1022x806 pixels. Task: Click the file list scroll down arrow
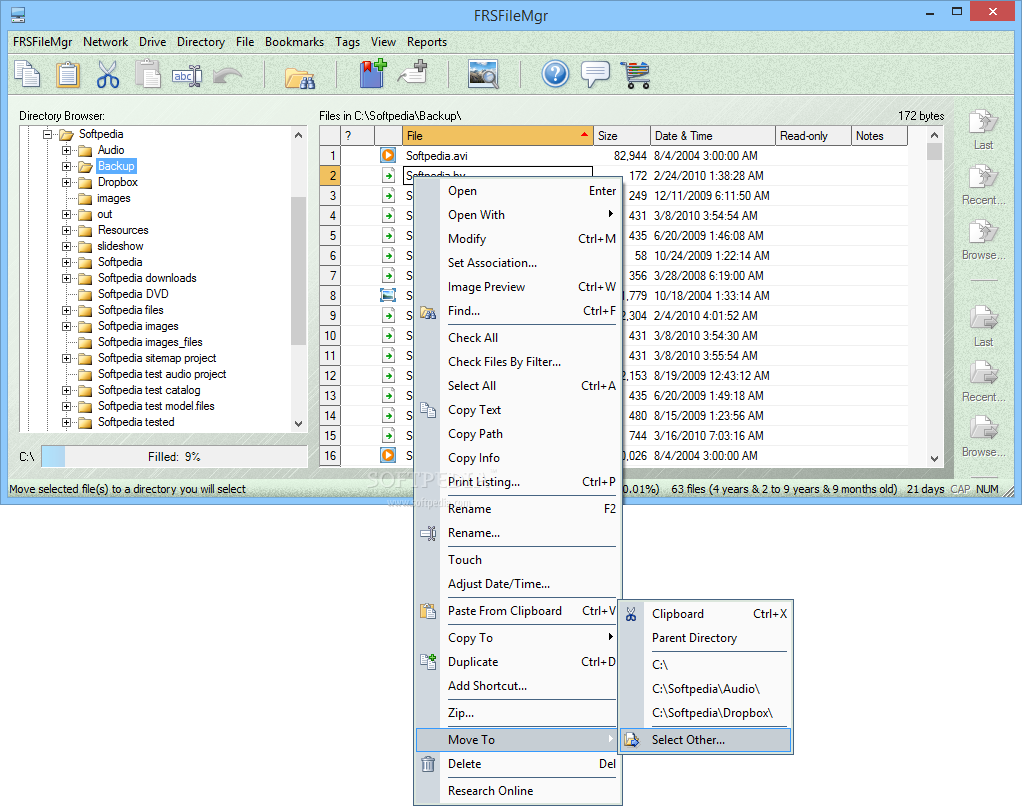pyautogui.click(x=934, y=458)
